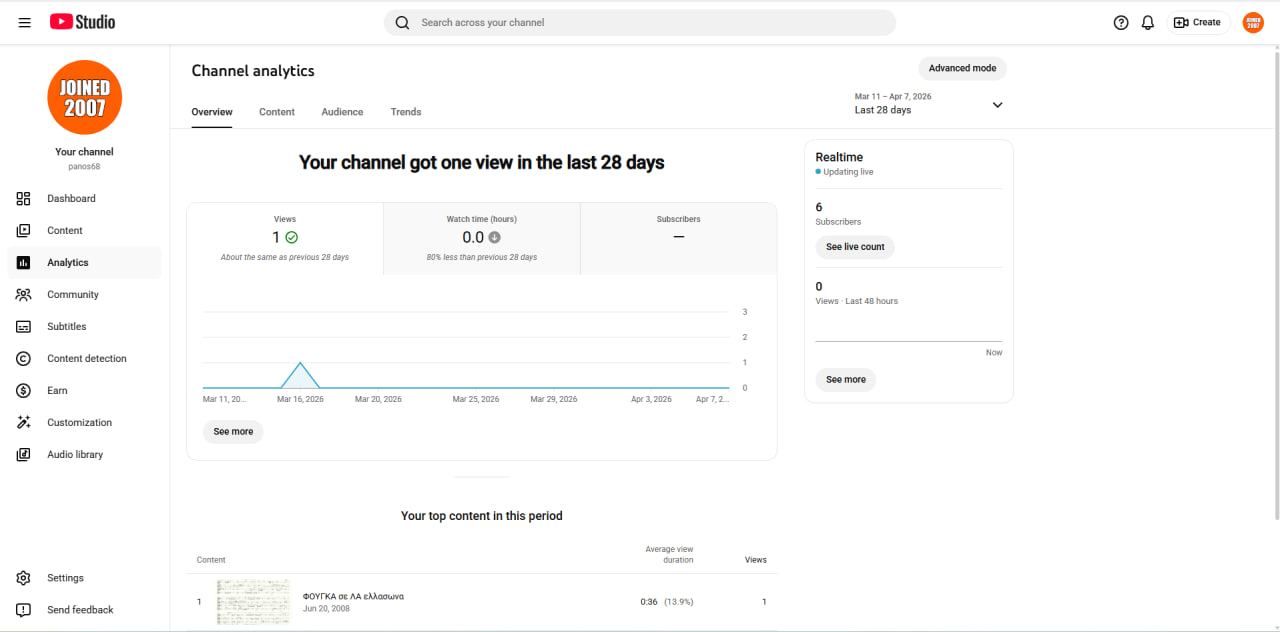Click the Subtitles sidebar icon
Viewport: 1280px width, 632px height.
24,326
